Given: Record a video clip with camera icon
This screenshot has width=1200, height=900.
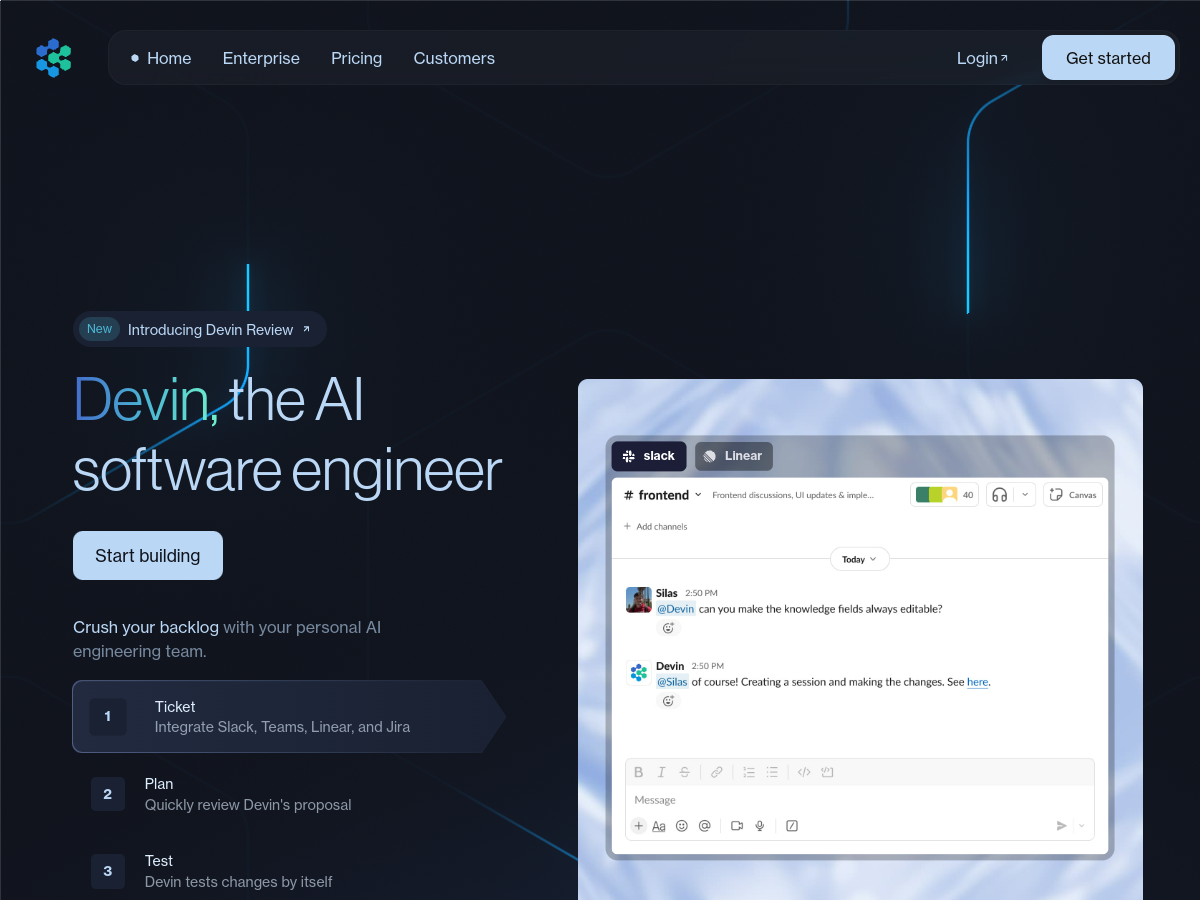Looking at the screenshot, I should (737, 826).
